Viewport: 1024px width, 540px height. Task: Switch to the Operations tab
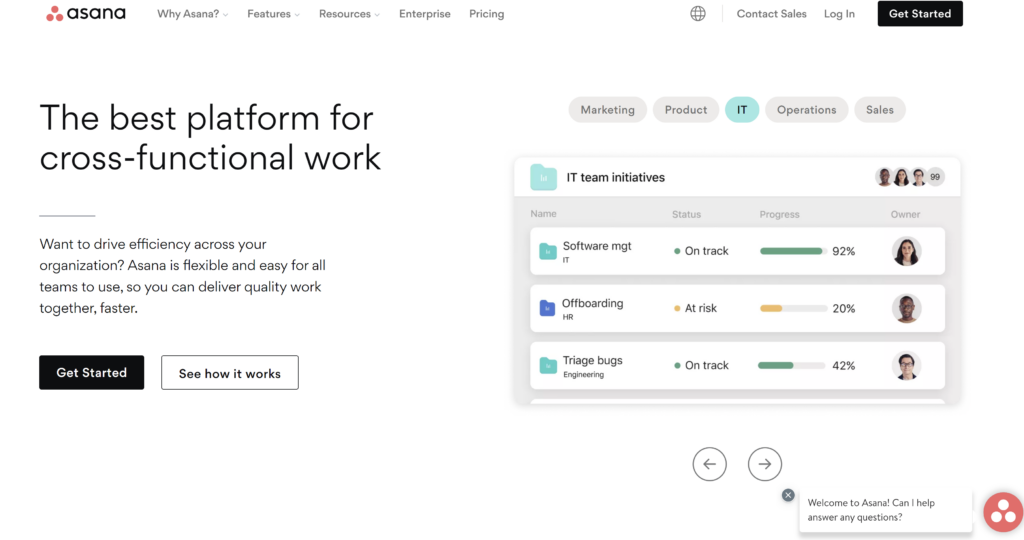[x=807, y=110]
